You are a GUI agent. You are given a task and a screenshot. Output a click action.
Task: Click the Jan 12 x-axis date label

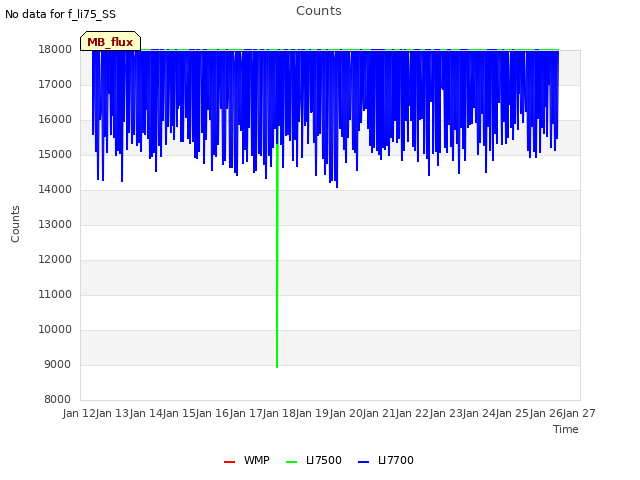(79, 413)
